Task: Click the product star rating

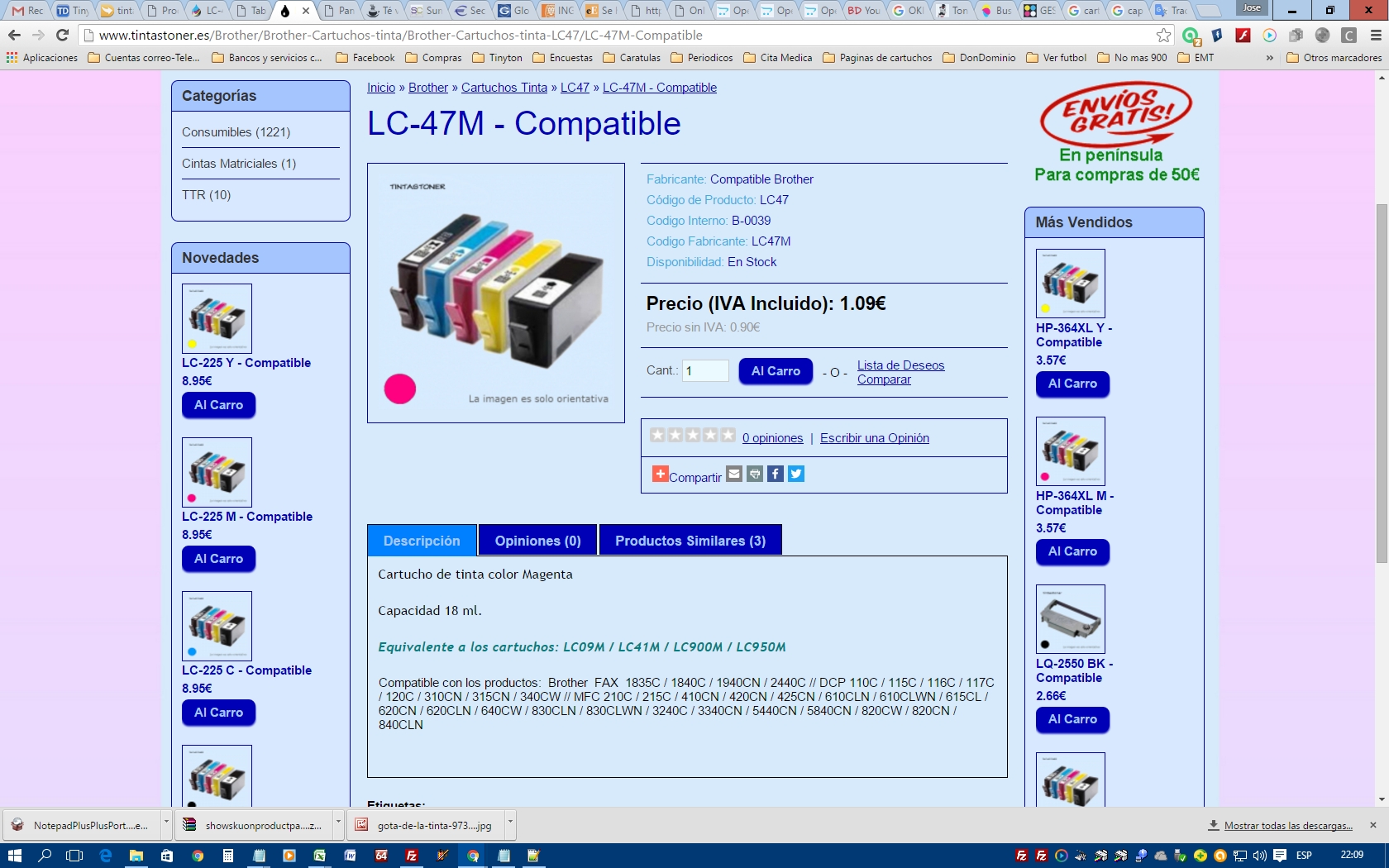Action: pyautogui.click(x=693, y=435)
